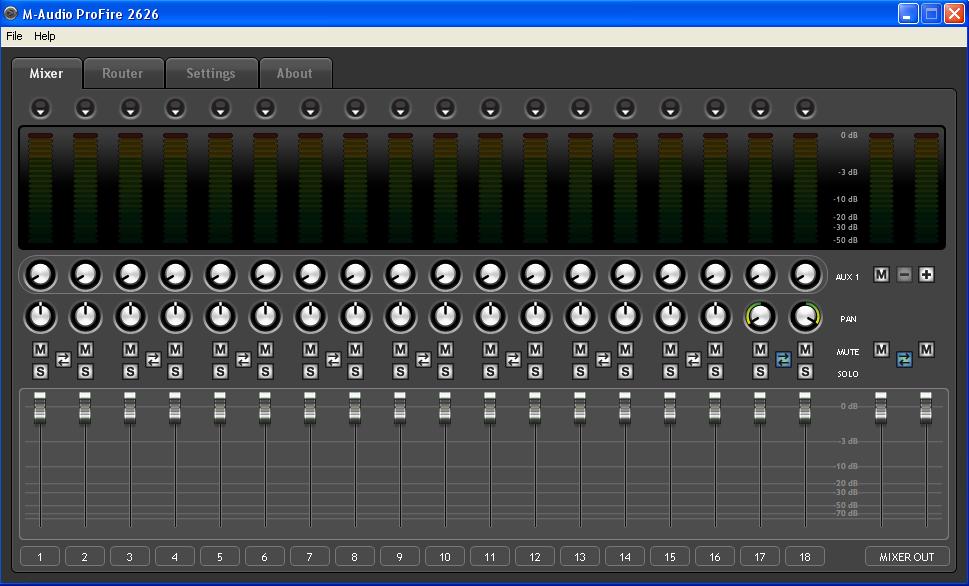
Task: Mute the left mixer output channel
Action: [881, 350]
